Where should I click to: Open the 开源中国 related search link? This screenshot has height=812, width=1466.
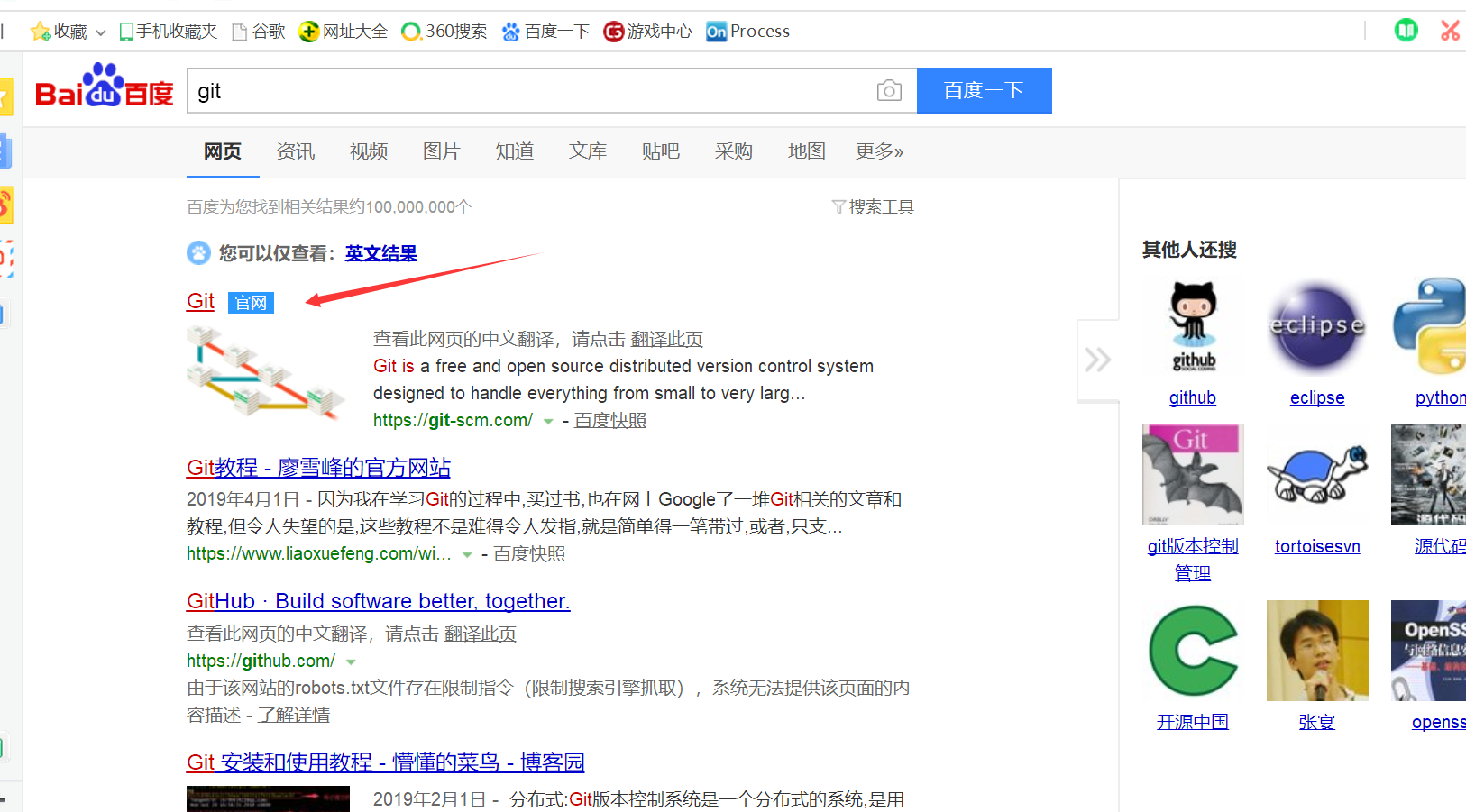(x=1193, y=723)
